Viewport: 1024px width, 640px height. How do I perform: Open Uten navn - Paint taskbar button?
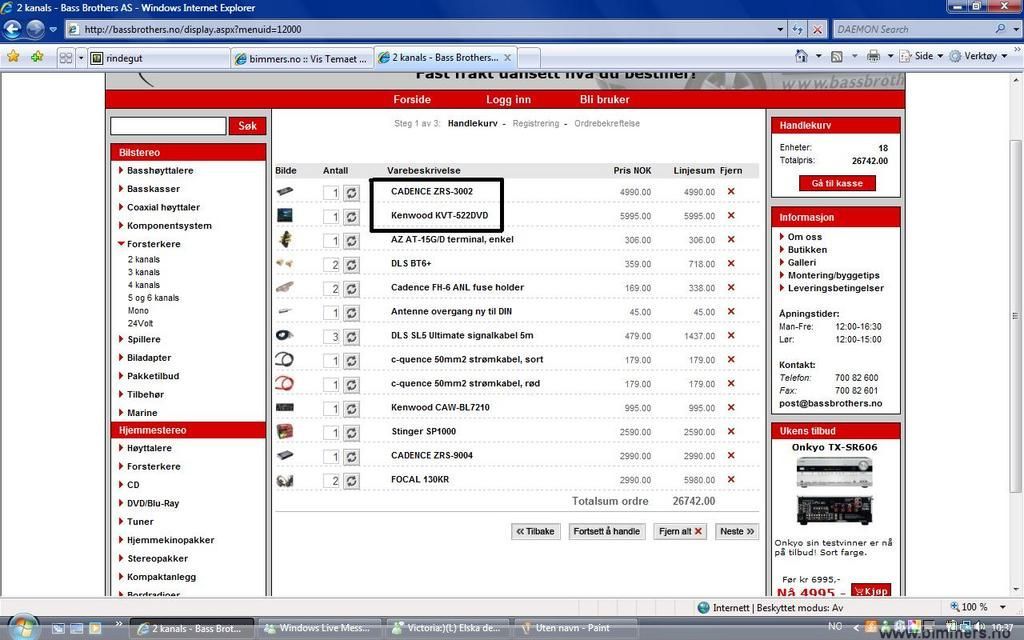[x=575, y=628]
